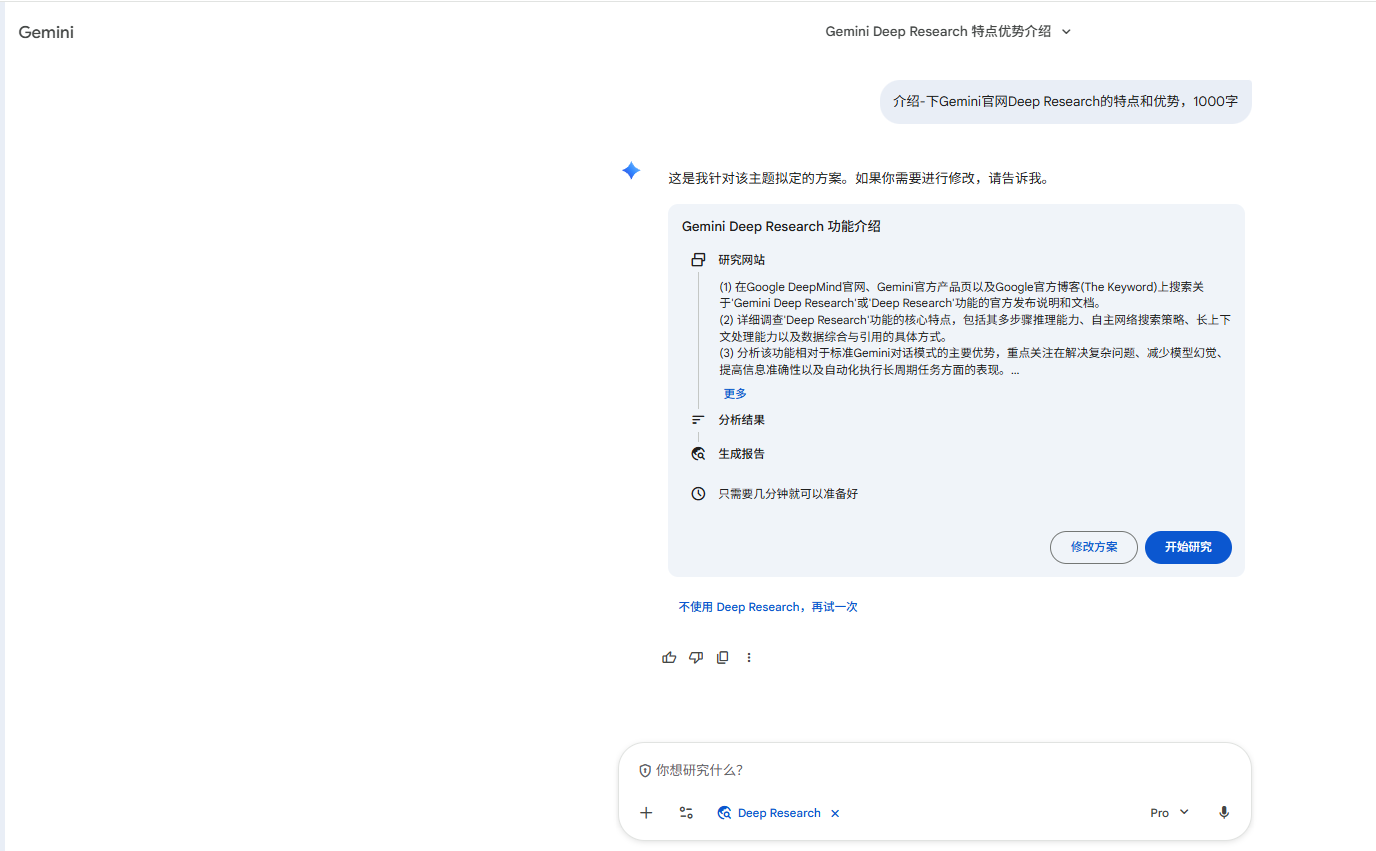Screen dimensions: 1376x851
Task: Click the blue Gemini sparkle icon
Action: (631, 171)
